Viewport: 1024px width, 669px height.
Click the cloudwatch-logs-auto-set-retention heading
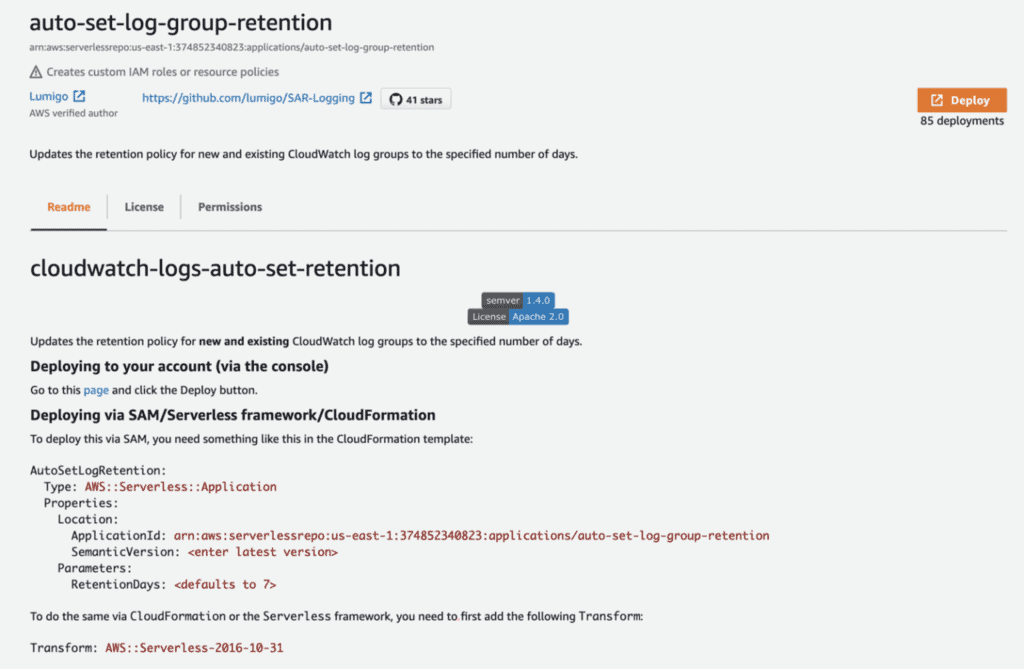[217, 269]
